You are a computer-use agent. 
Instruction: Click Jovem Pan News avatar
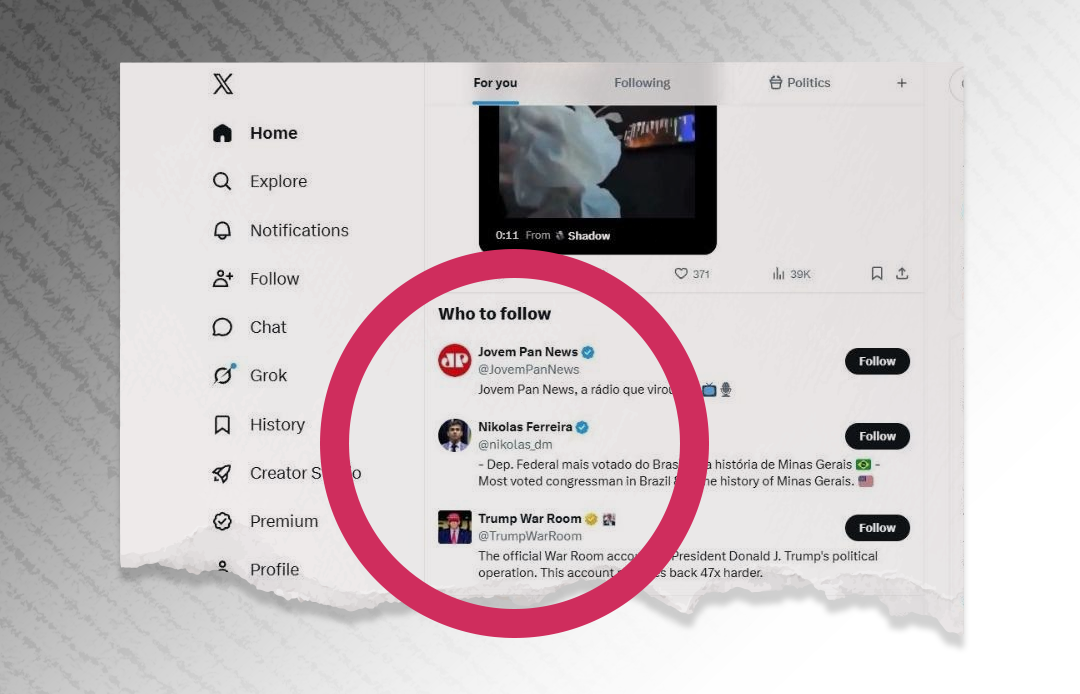[455, 360]
